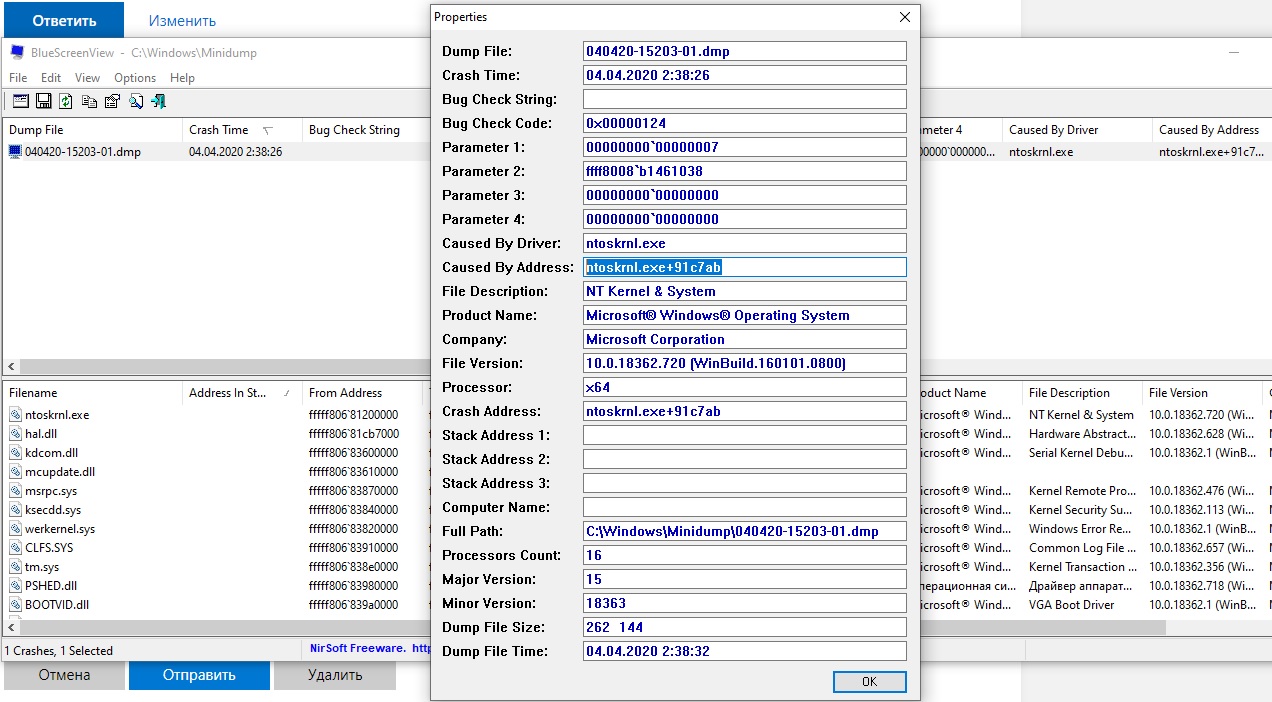This screenshot has height=702, width=1272.
Task: Click the blue Отправить button
Action: (x=199, y=675)
